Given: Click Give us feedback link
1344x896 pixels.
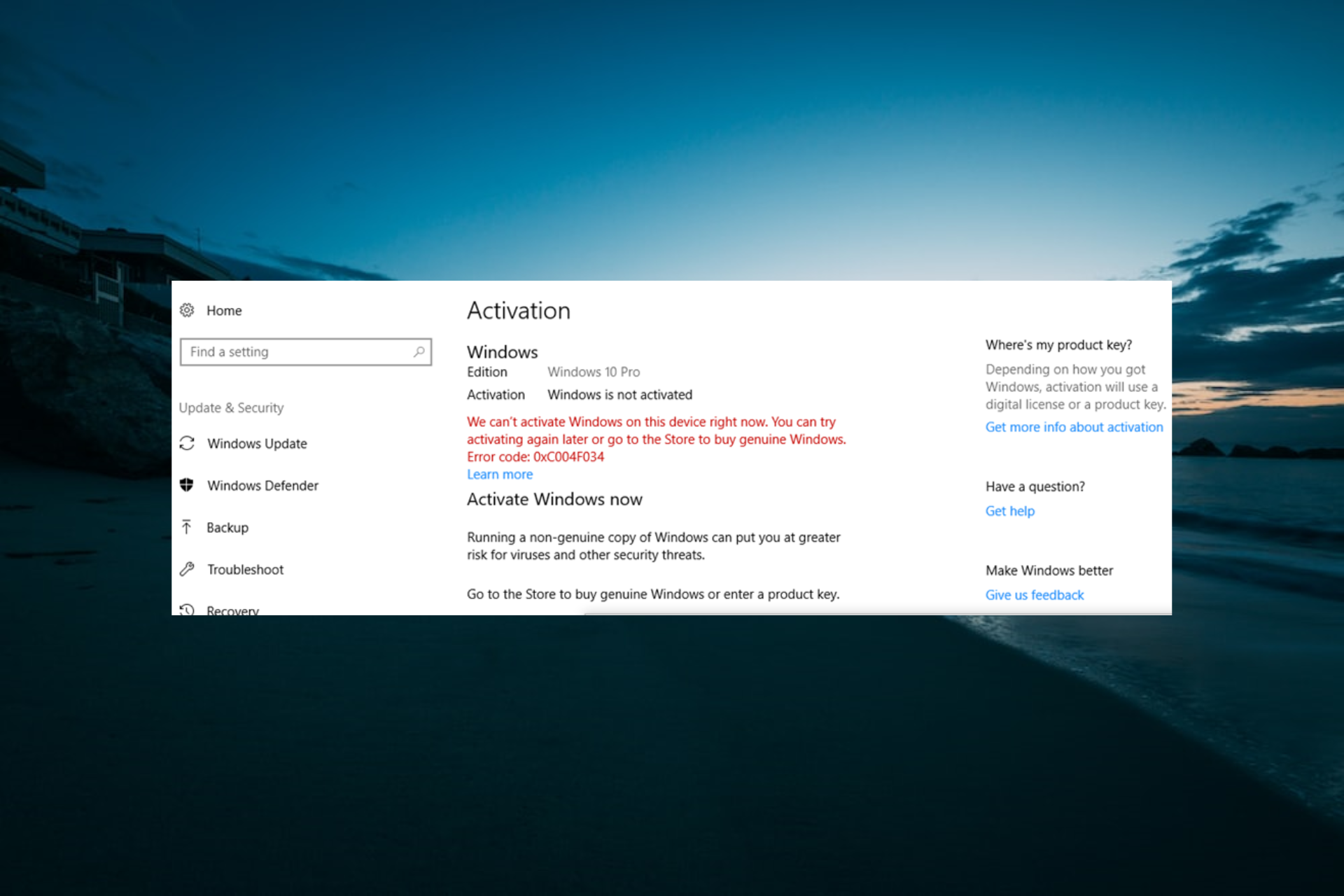Looking at the screenshot, I should click(x=1034, y=595).
